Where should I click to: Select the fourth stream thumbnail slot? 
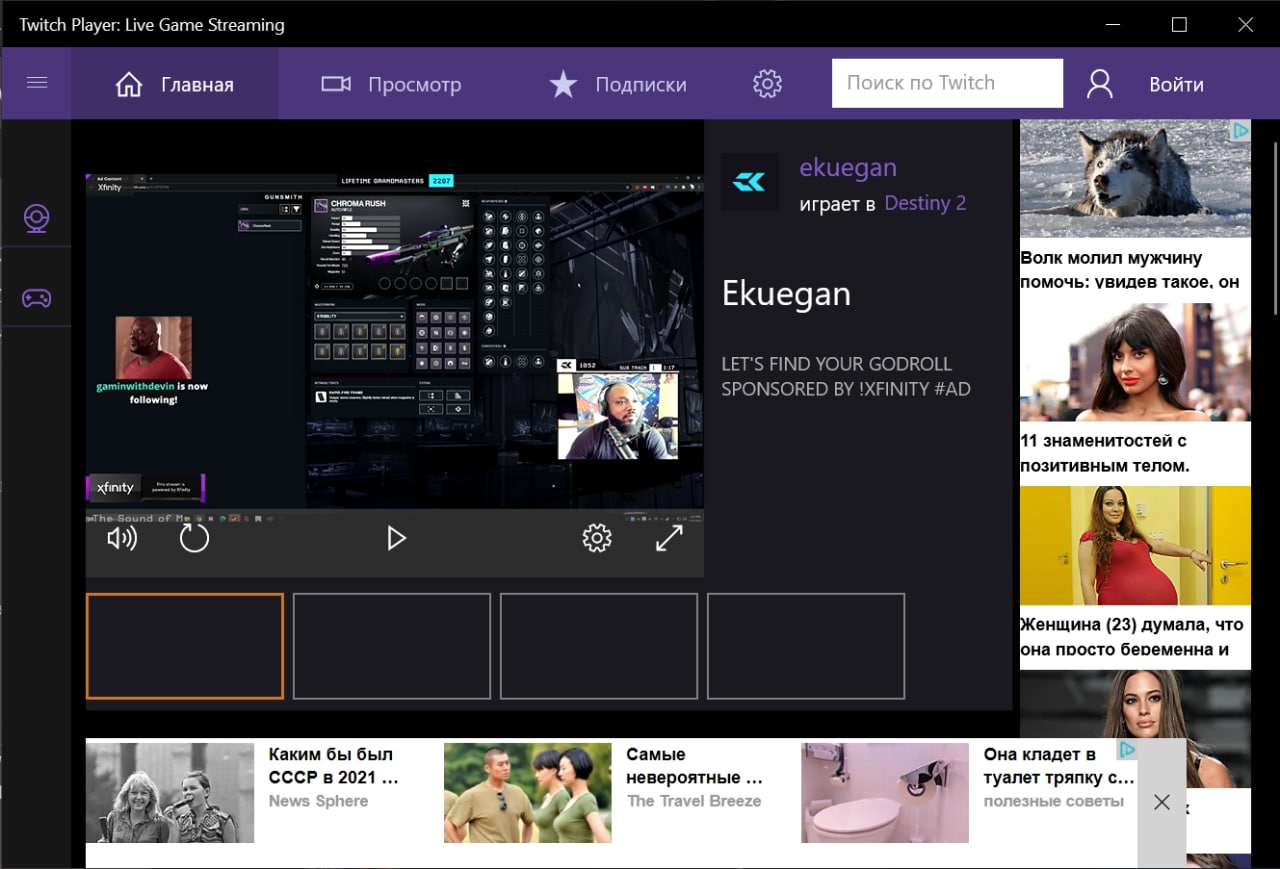coord(806,646)
